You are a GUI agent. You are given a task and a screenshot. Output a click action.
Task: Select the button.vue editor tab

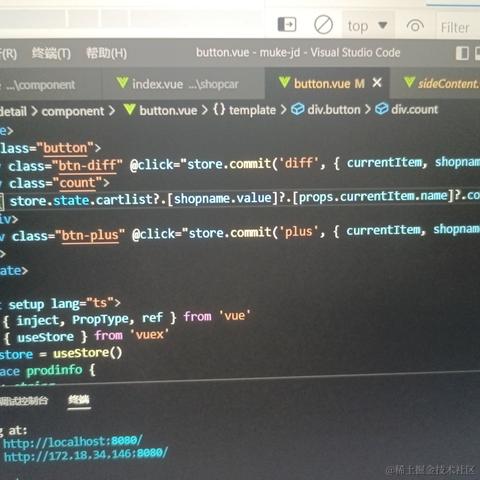point(322,83)
